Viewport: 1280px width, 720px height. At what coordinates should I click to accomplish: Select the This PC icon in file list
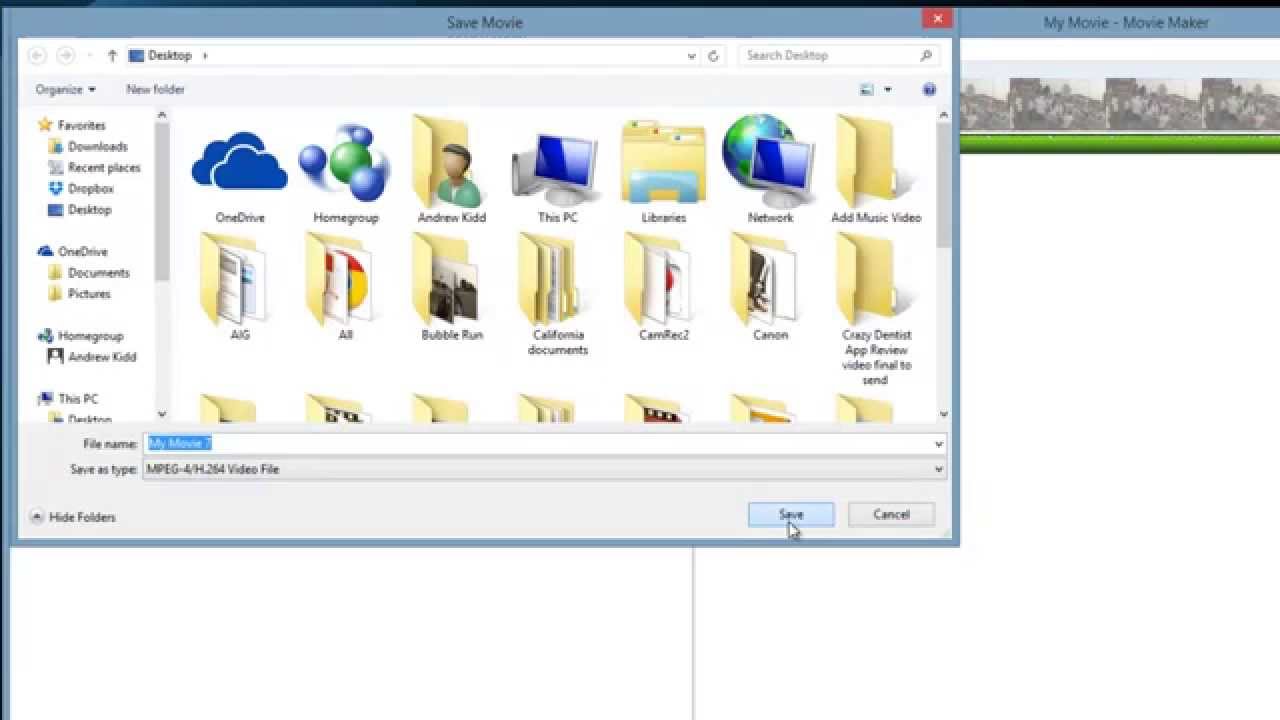click(x=557, y=168)
